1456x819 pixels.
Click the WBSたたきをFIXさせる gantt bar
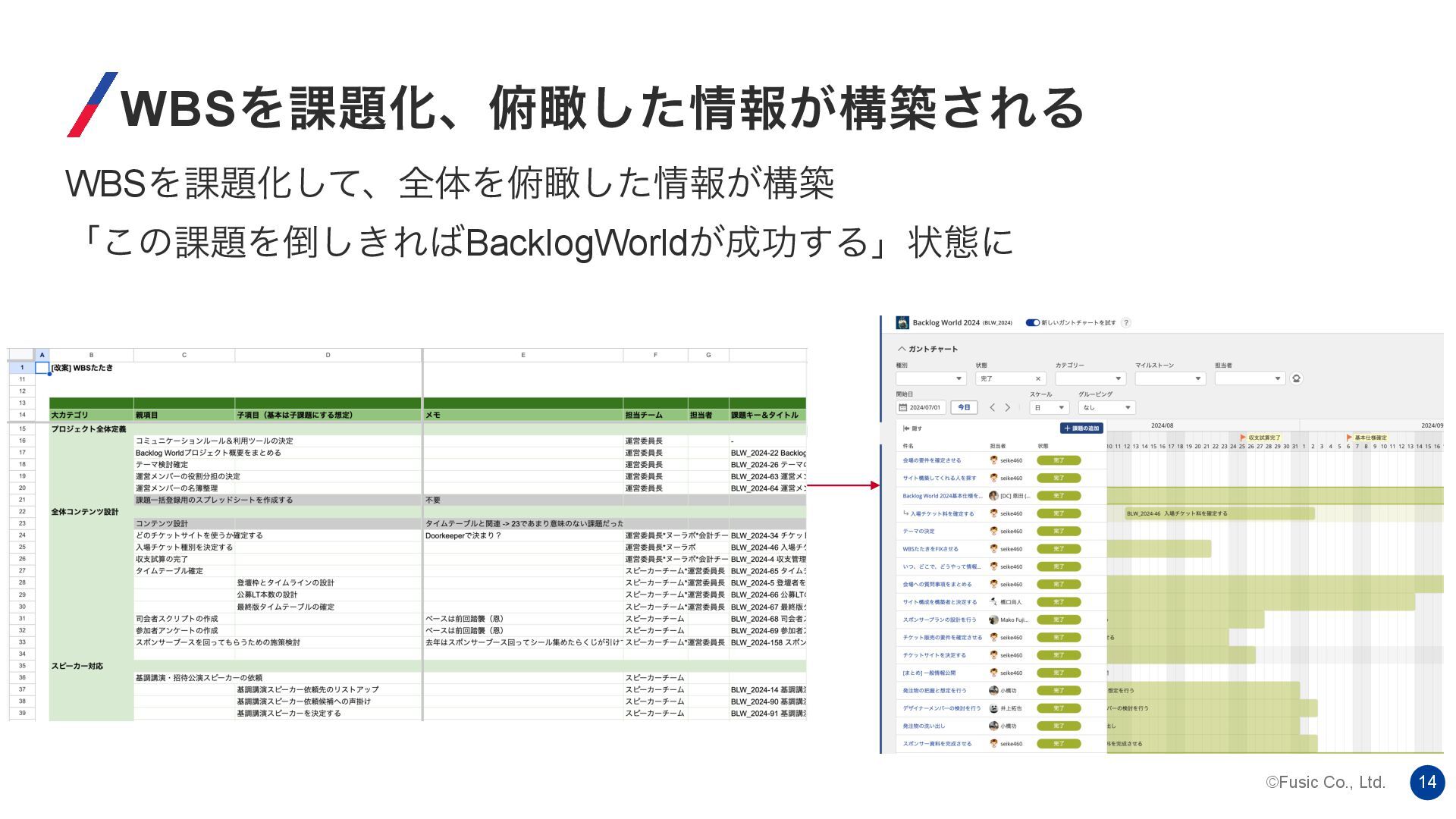[1159, 549]
